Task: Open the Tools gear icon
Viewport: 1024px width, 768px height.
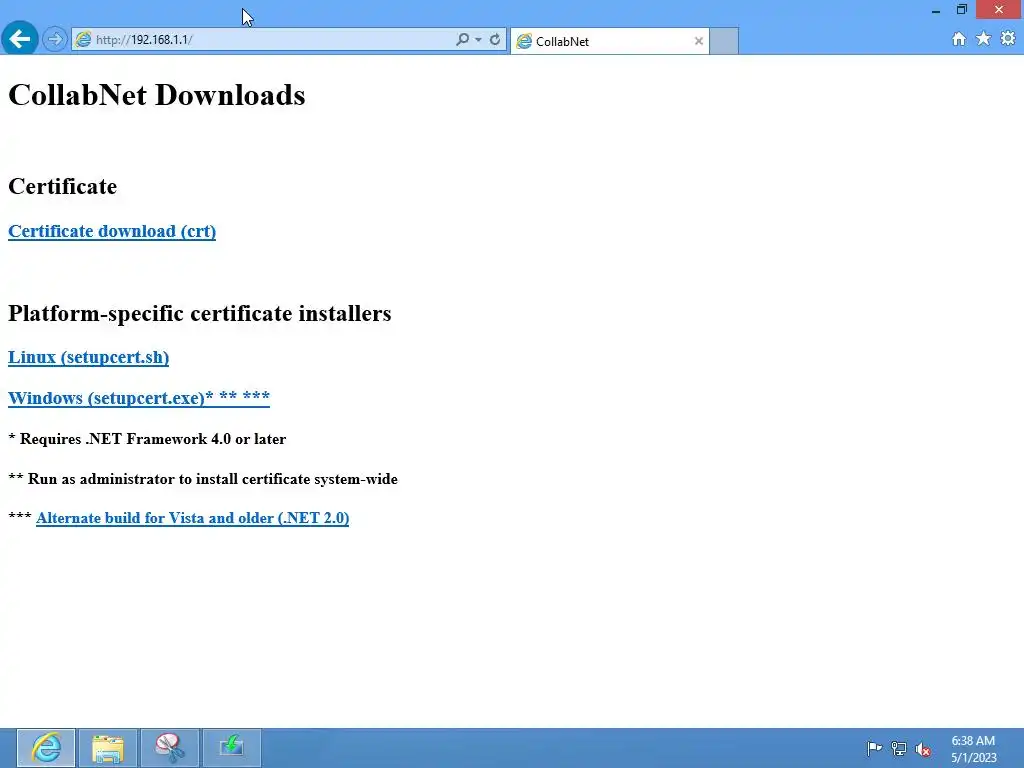Action: click(x=1008, y=39)
